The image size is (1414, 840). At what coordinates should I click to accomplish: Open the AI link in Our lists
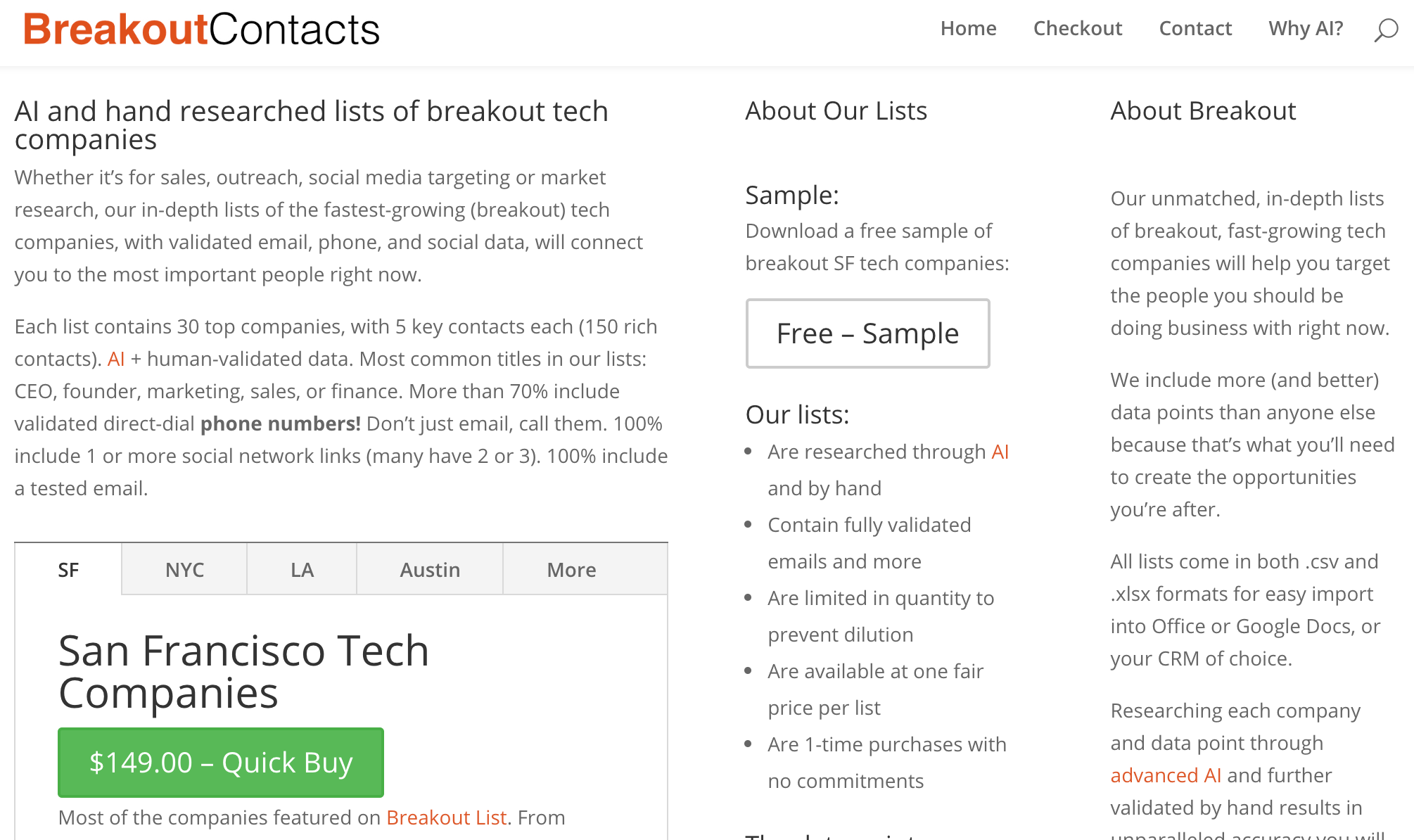(x=1000, y=452)
